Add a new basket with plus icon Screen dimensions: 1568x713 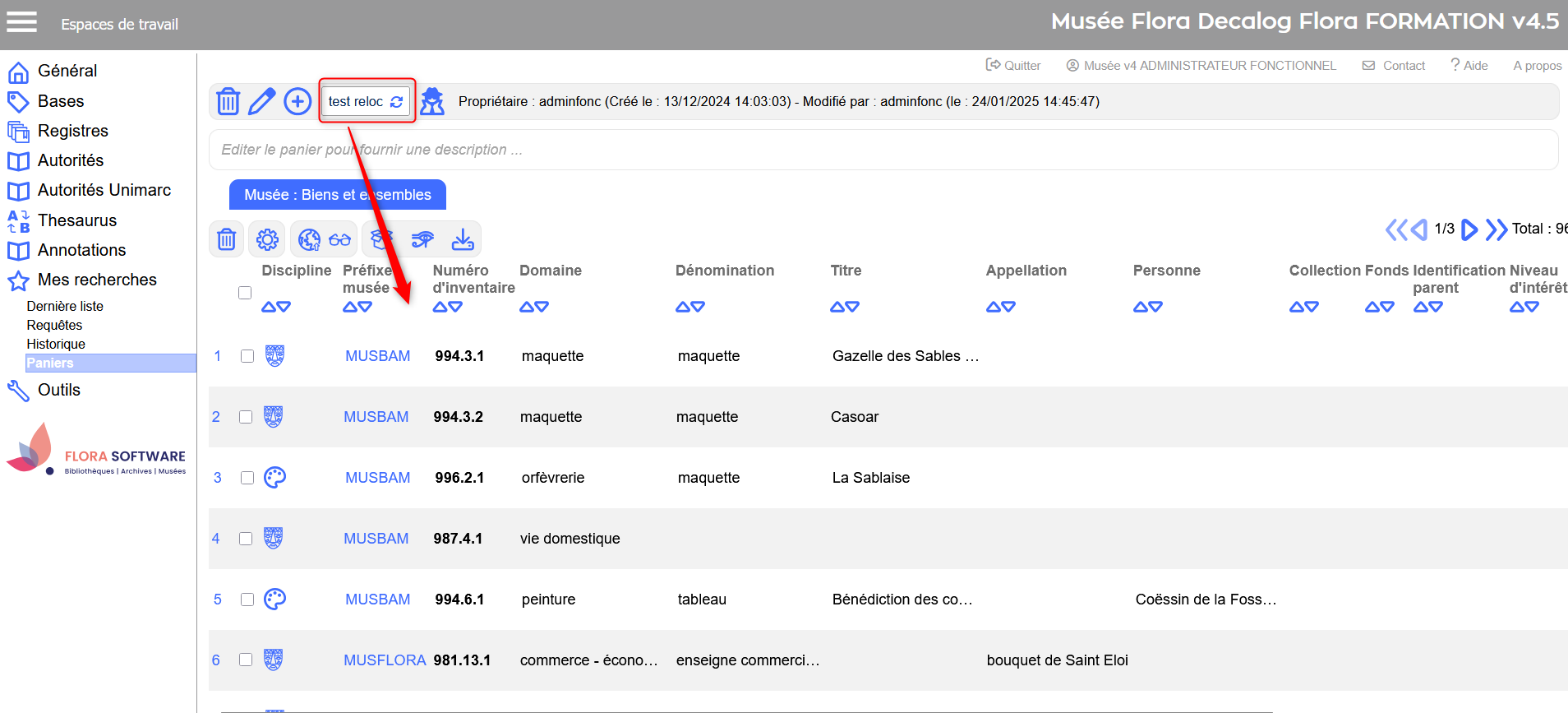pyautogui.click(x=297, y=102)
